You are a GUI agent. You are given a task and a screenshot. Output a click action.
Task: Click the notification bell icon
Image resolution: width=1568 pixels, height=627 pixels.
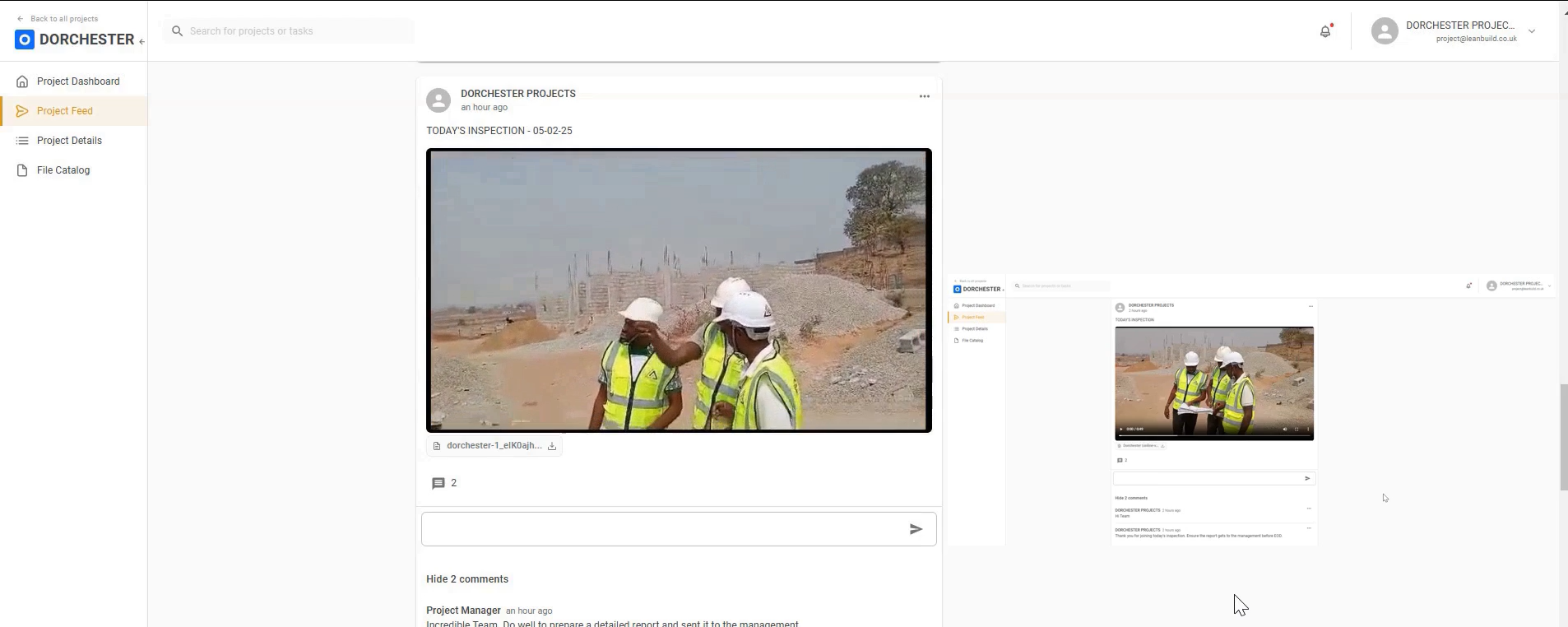click(1324, 31)
